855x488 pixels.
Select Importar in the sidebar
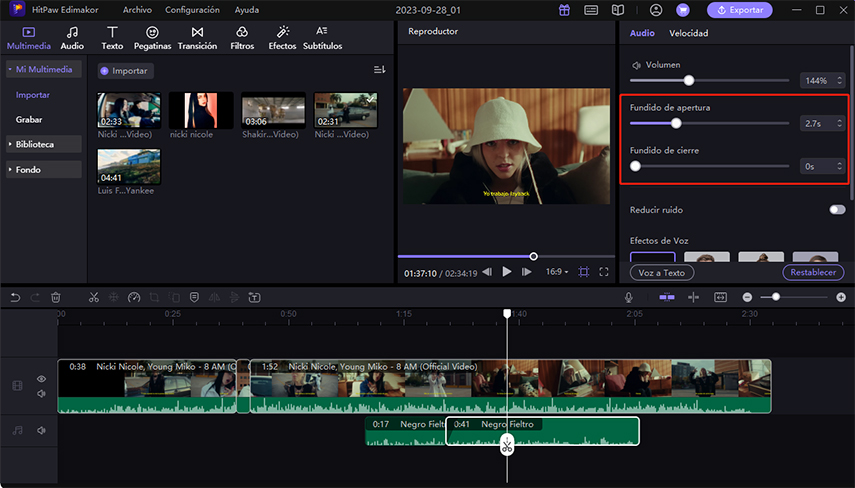[x=33, y=95]
